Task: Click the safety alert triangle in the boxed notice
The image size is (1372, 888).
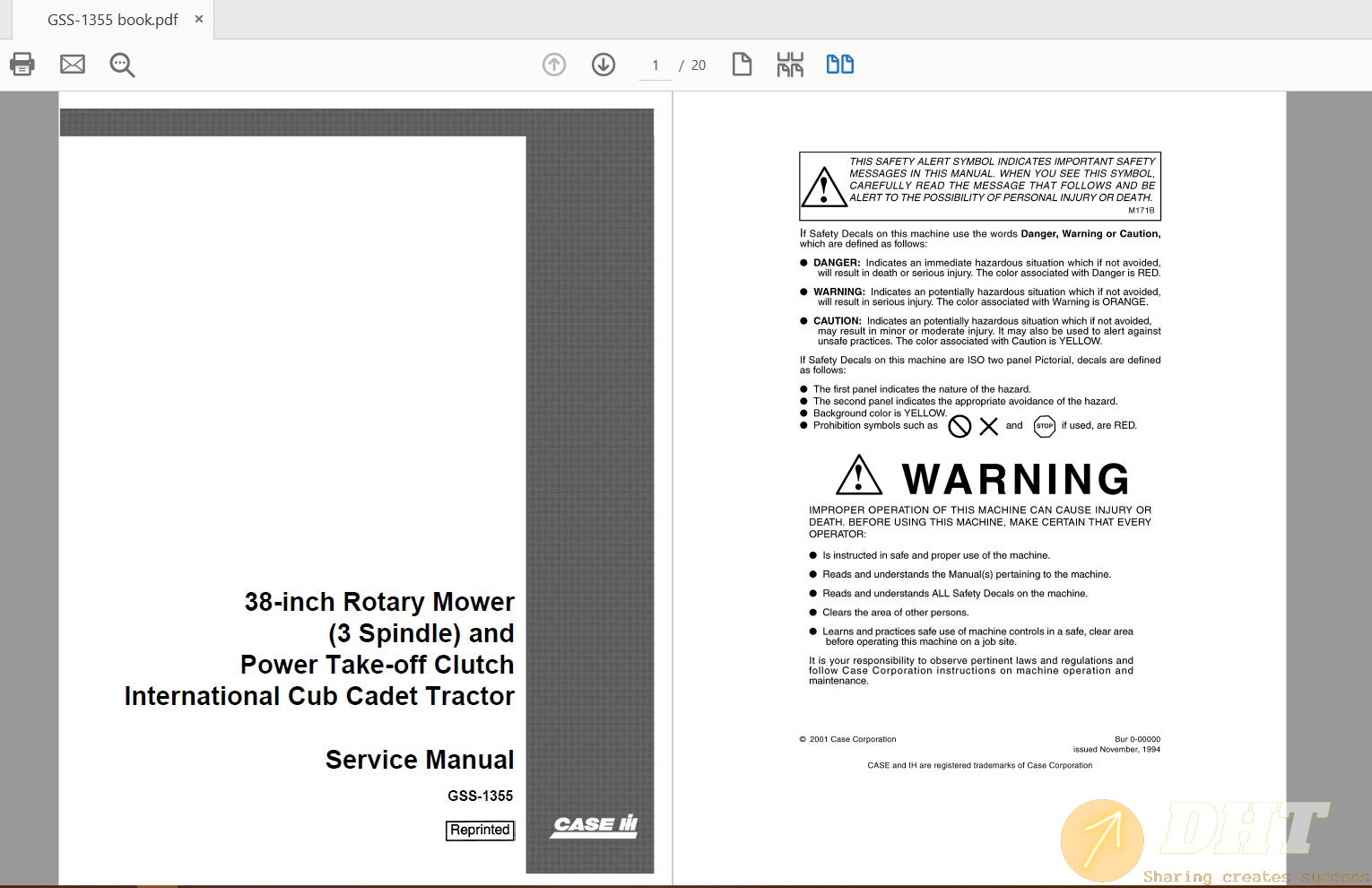Action: pos(823,187)
